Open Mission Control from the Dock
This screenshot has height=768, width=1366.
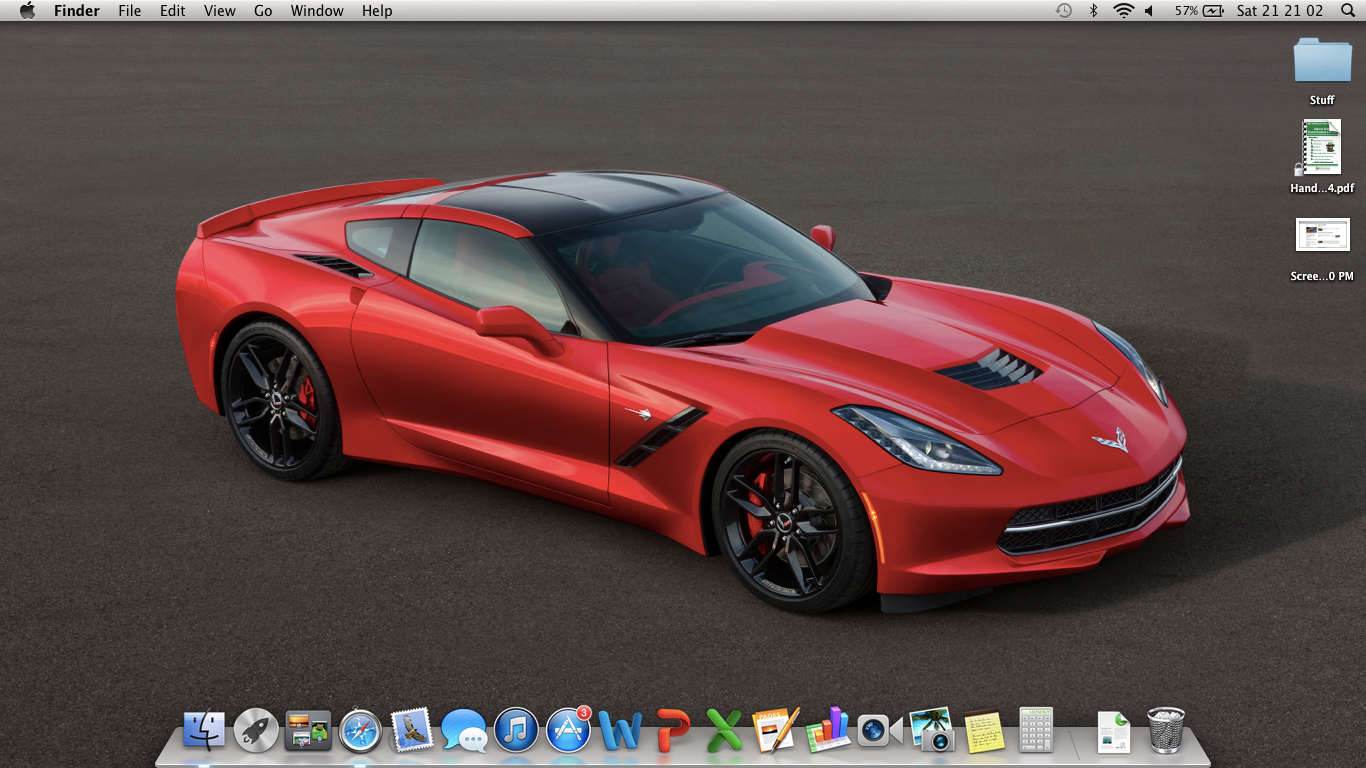tap(308, 730)
